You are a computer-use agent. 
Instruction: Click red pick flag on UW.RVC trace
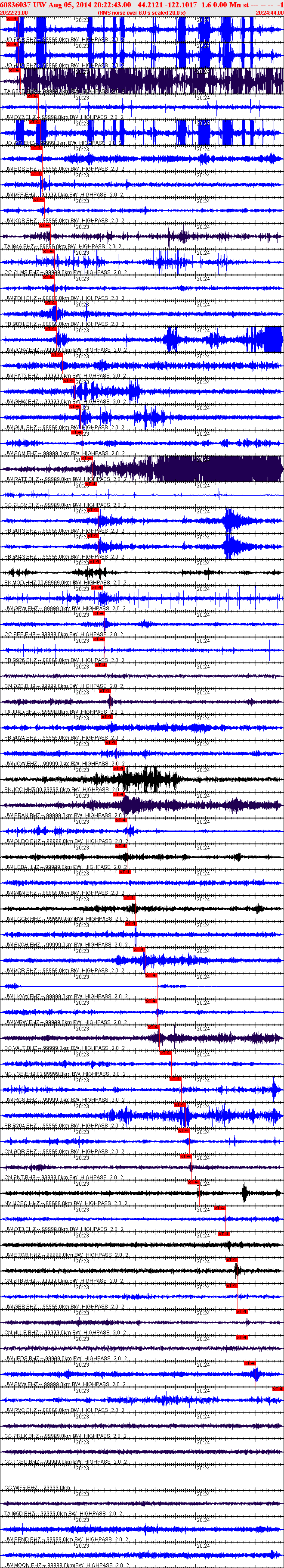(x=278, y=1388)
